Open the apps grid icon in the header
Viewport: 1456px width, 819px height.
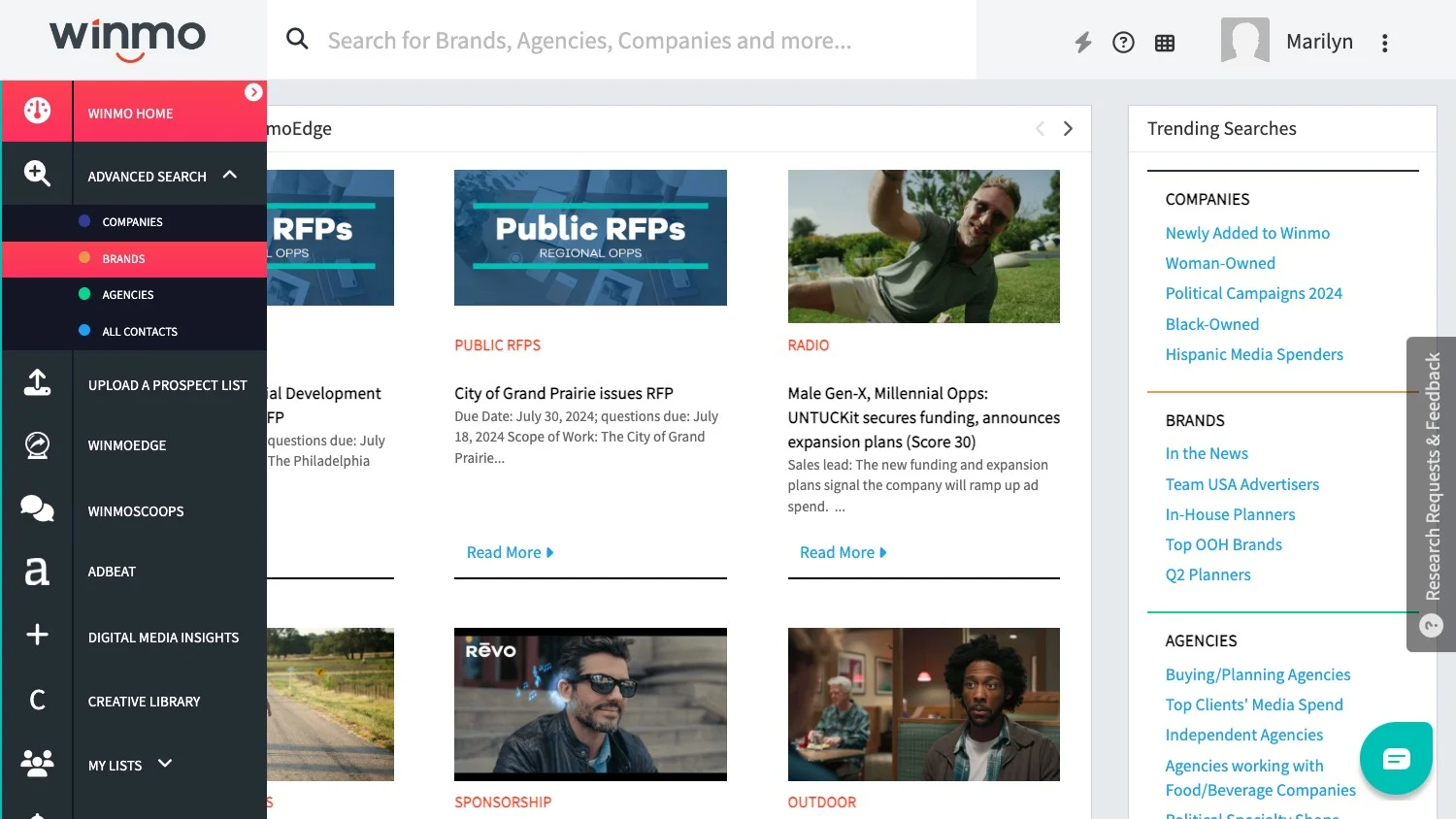pos(1165,43)
